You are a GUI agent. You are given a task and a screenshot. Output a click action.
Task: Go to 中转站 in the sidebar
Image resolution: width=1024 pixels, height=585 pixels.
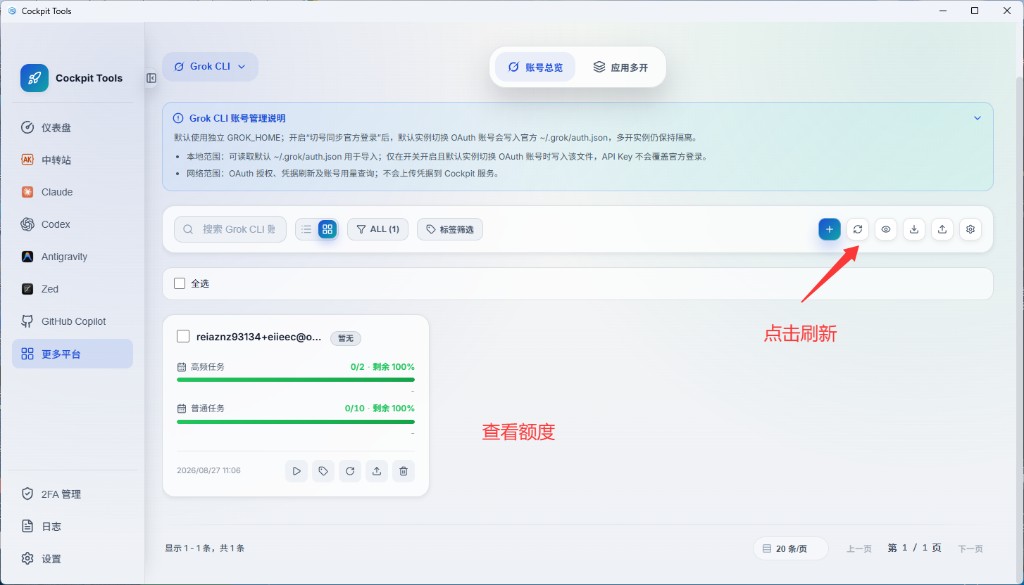(x=72, y=160)
